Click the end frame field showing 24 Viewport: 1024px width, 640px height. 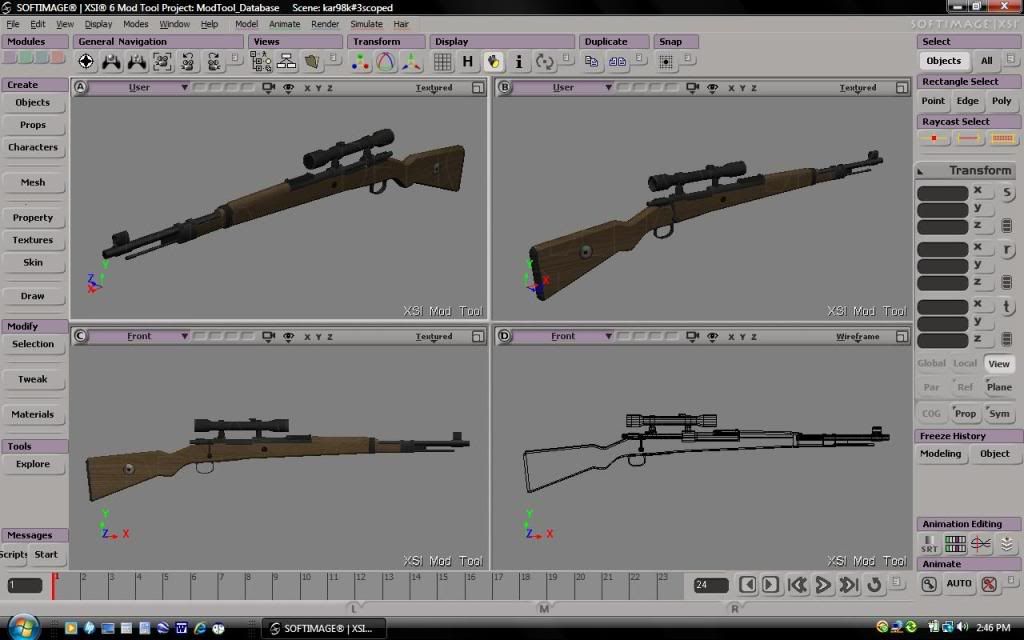(x=711, y=585)
